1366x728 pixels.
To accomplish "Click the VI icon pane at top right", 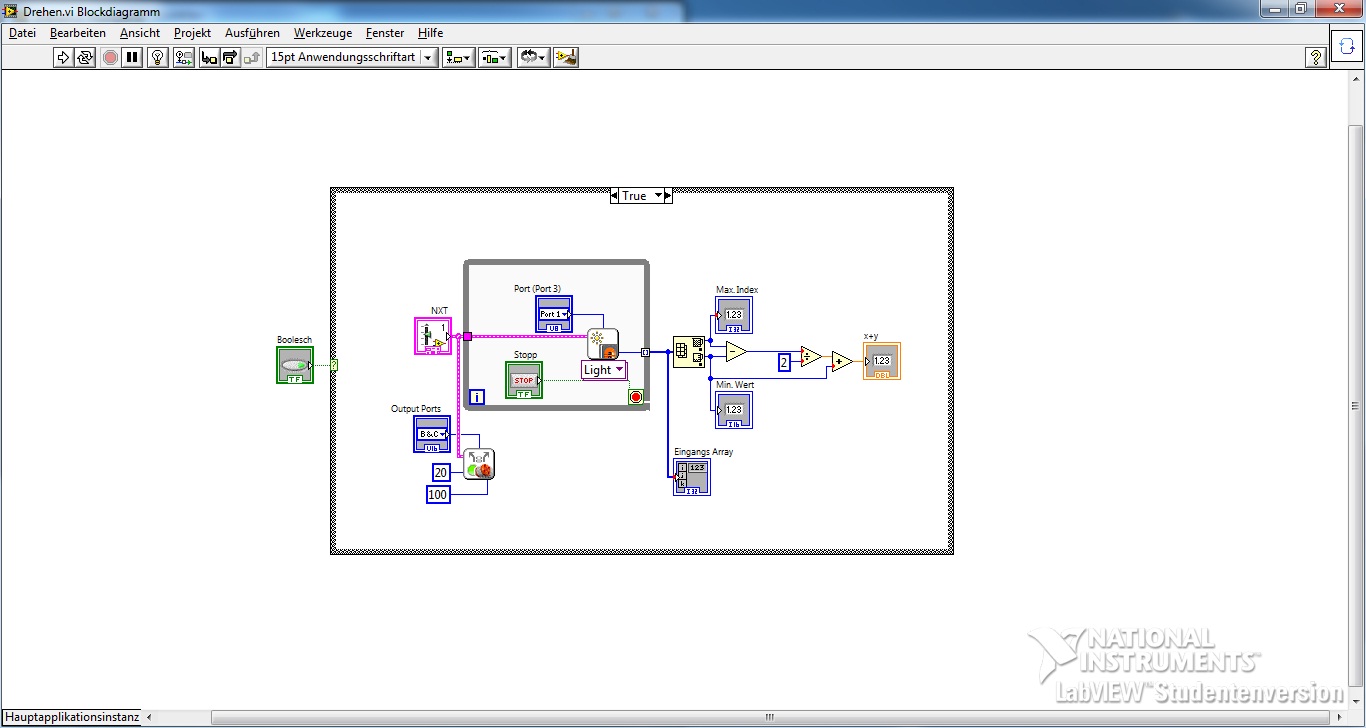I will click(x=1346, y=45).
